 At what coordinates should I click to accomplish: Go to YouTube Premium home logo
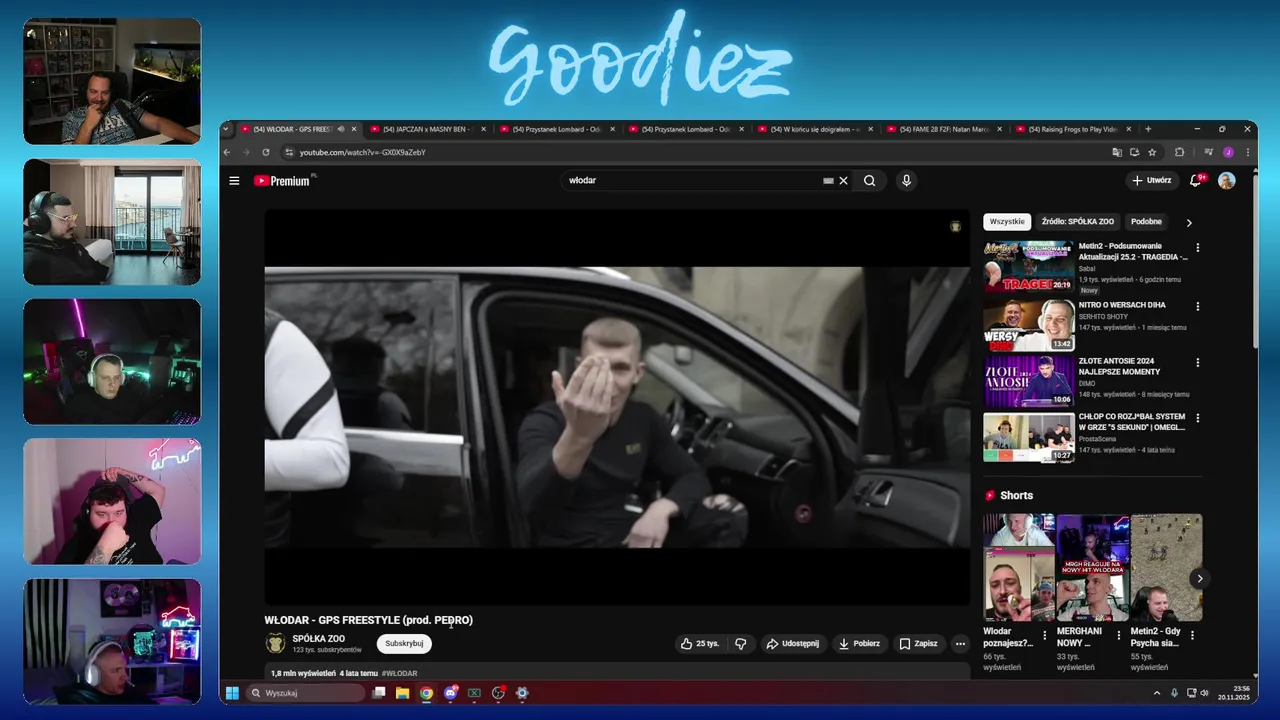(284, 181)
